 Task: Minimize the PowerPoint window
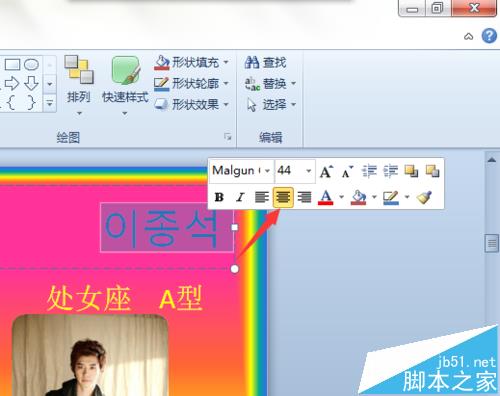(x=412, y=8)
